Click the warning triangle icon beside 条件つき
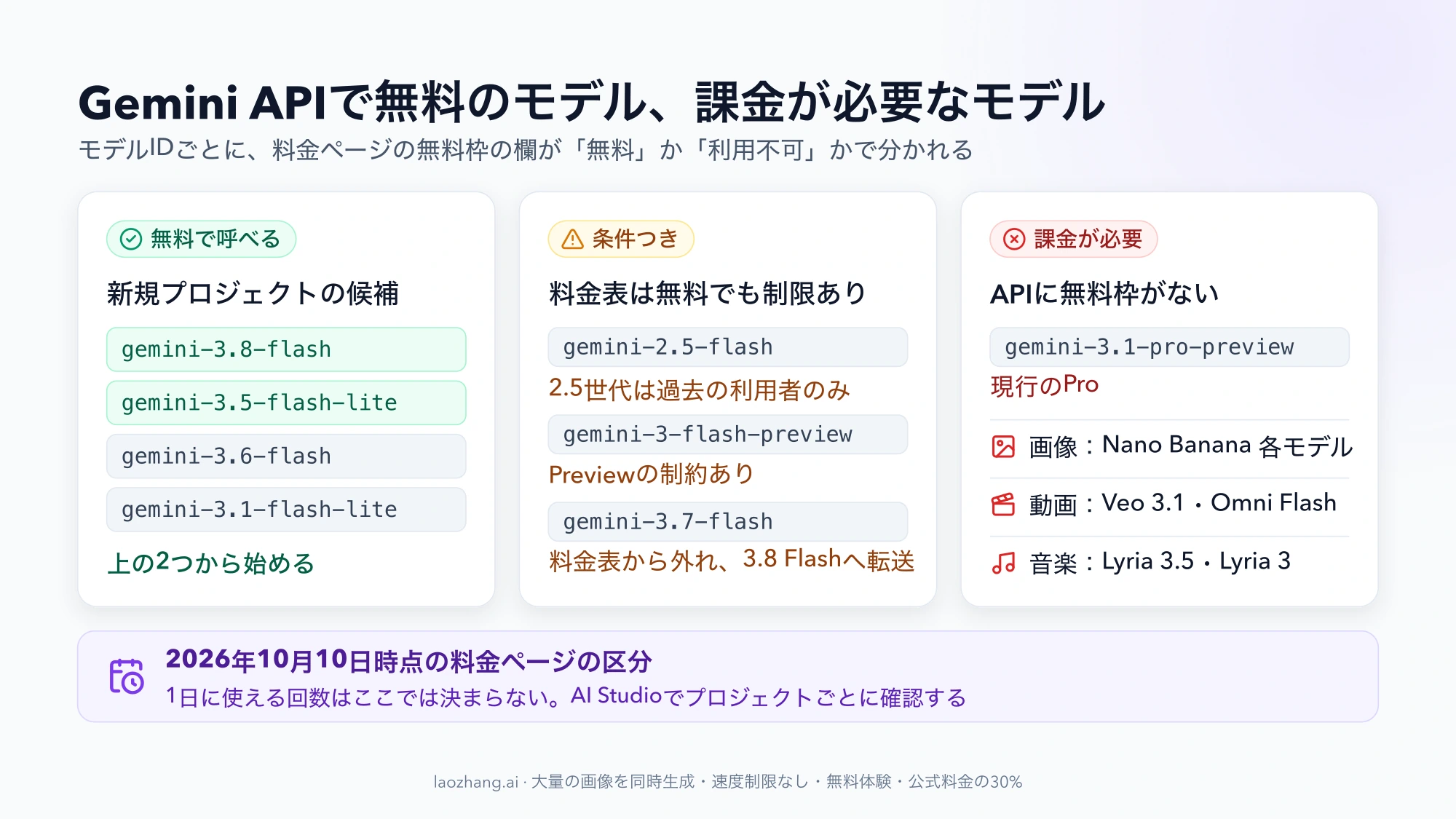The width and height of the screenshot is (1456, 819). pos(573,239)
